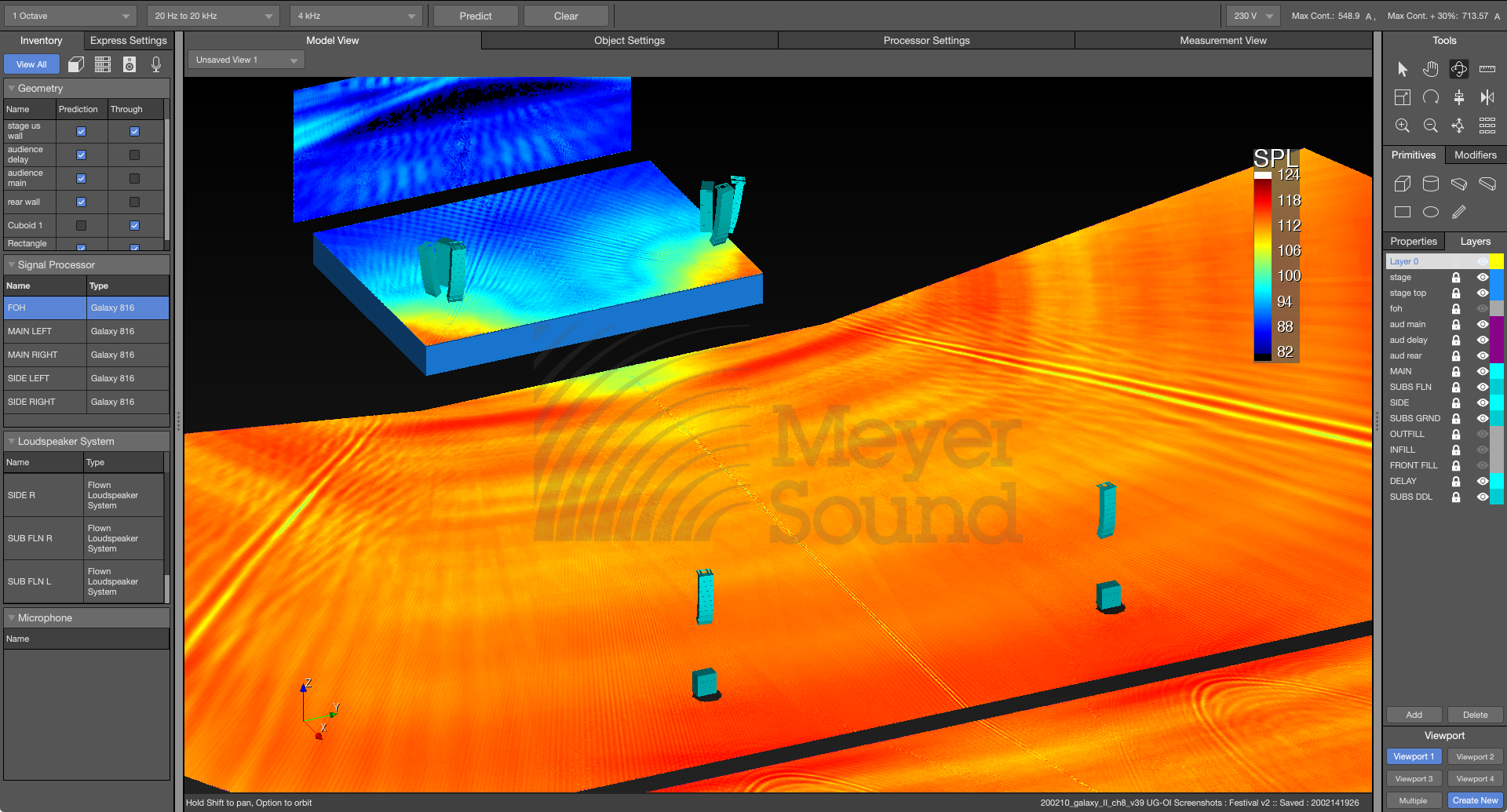Viewport: 1507px width, 812px height.
Task: Select the MAIN LEFT processor row
Action: tap(86, 331)
